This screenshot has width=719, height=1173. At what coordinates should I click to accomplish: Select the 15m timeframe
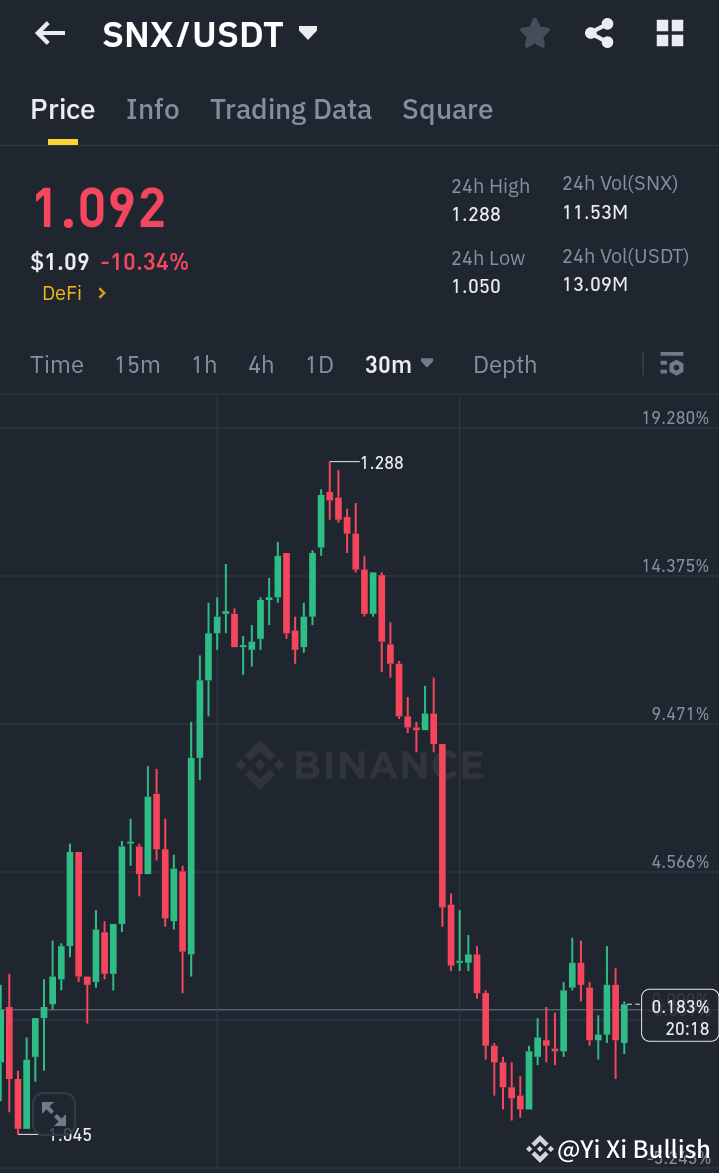137,364
